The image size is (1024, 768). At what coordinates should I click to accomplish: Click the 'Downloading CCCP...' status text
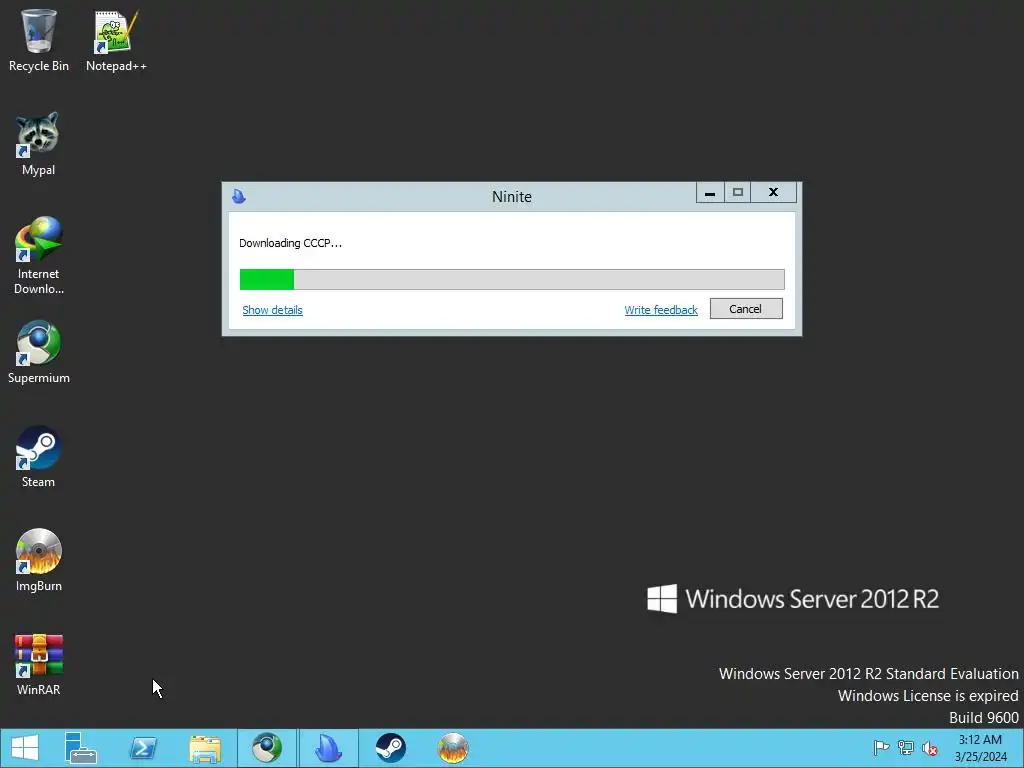click(x=291, y=243)
